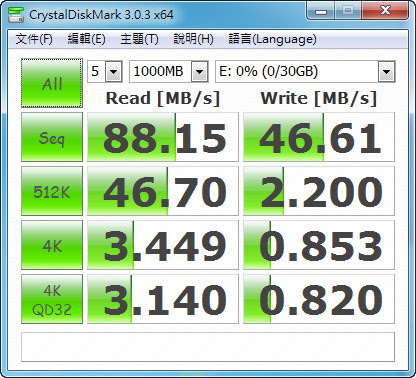Open the 主題(T) theme menu

pyautogui.click(x=139, y=39)
